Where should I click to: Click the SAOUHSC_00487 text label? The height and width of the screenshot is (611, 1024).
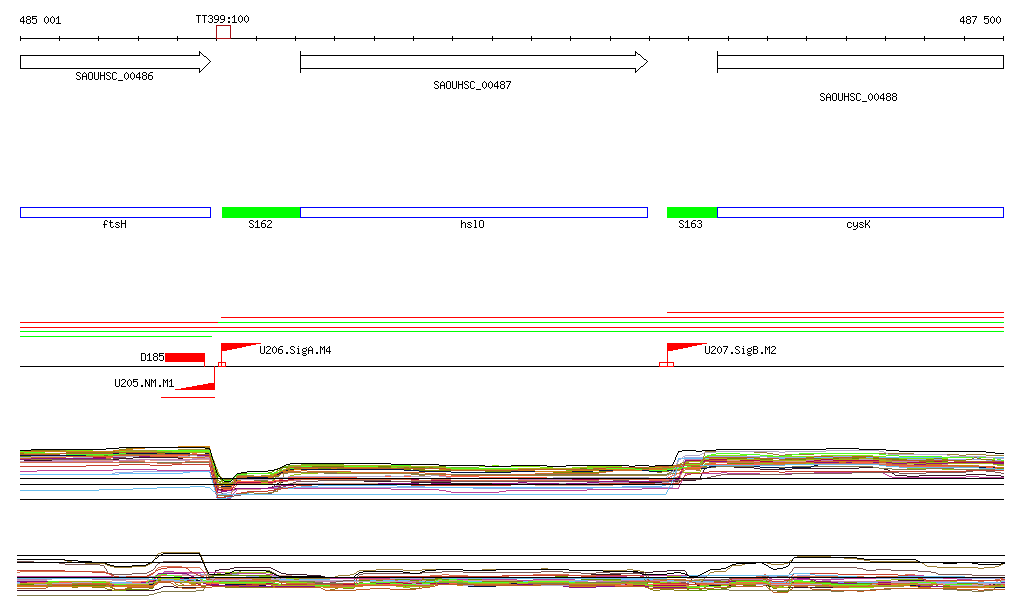pyautogui.click(x=472, y=86)
